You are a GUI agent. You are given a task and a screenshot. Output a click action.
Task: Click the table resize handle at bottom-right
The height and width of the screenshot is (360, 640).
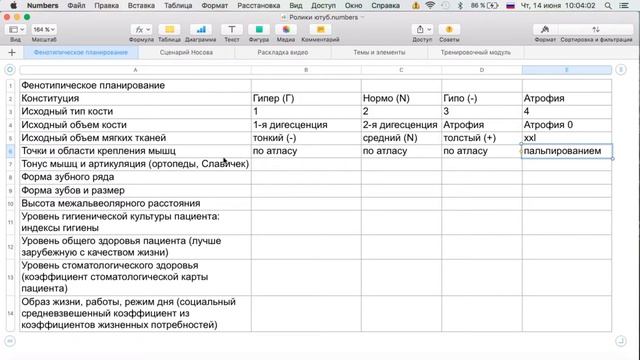click(x=621, y=340)
